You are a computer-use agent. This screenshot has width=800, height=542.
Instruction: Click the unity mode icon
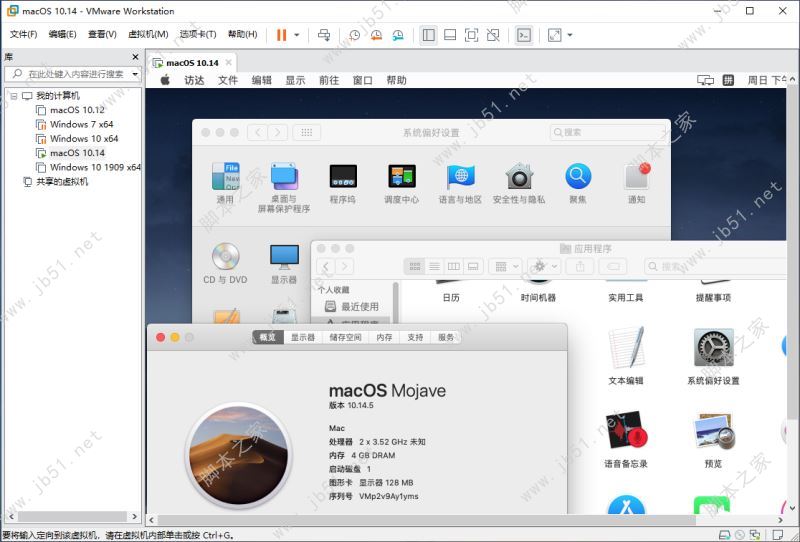click(493, 35)
